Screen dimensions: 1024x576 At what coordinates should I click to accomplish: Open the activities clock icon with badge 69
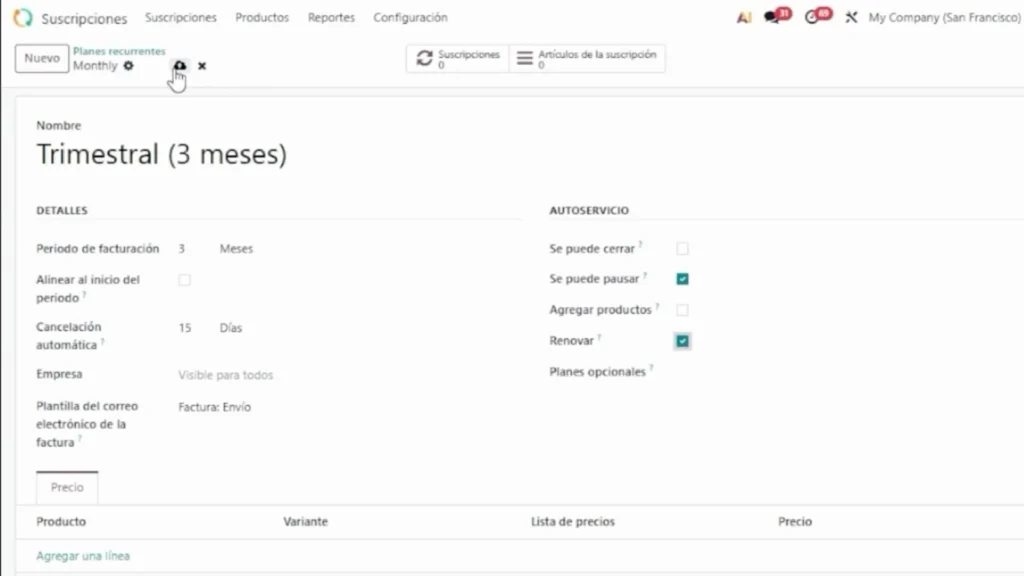tap(814, 18)
